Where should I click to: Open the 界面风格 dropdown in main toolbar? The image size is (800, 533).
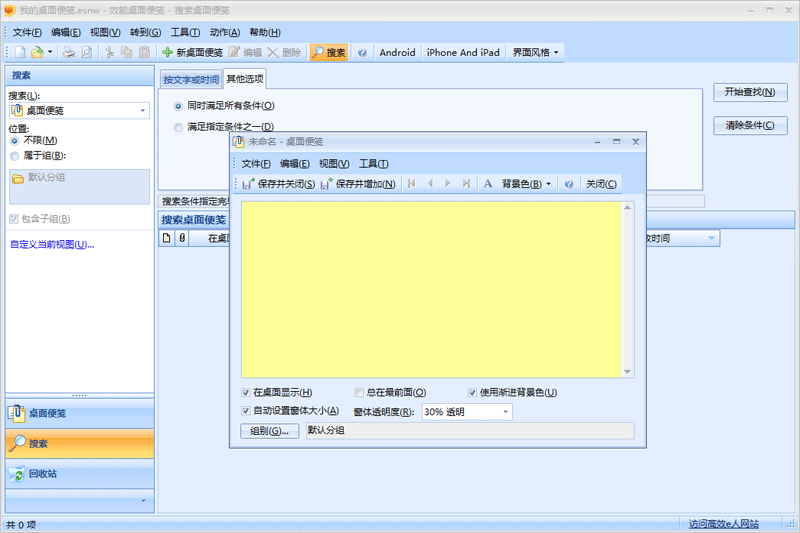click(x=536, y=52)
